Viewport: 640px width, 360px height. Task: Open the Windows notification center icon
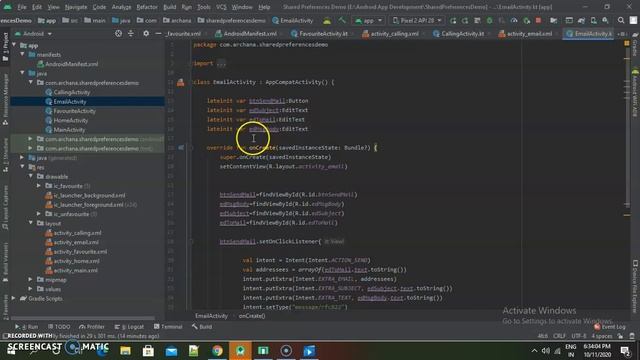625,351
